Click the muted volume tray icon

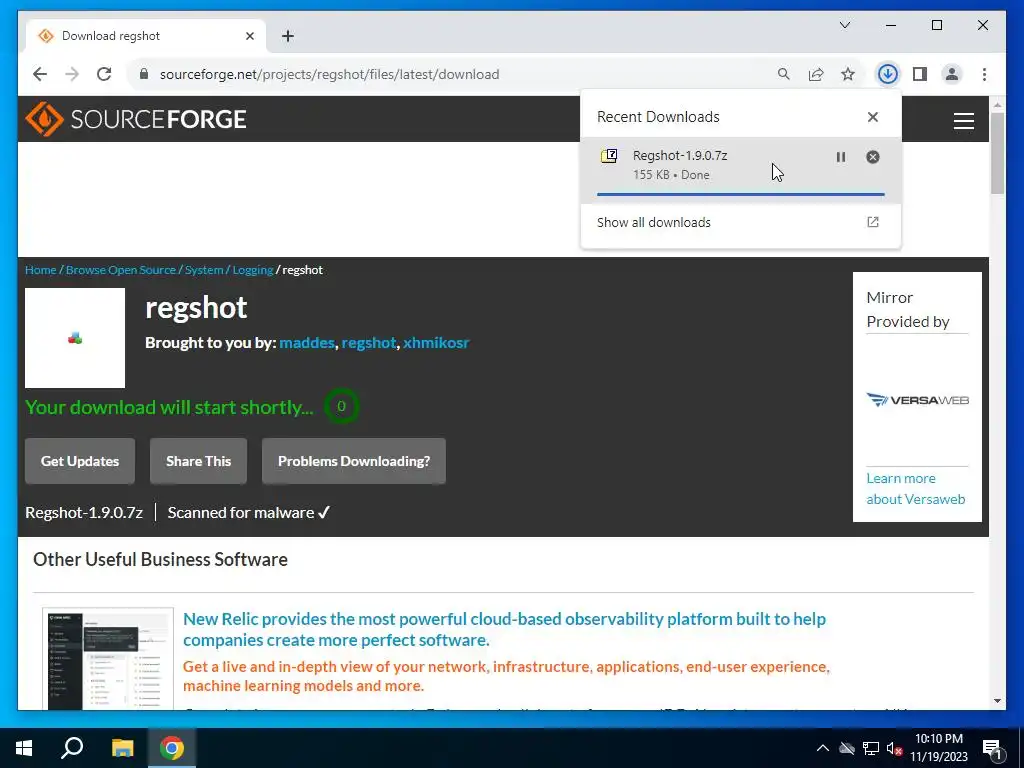[895, 748]
